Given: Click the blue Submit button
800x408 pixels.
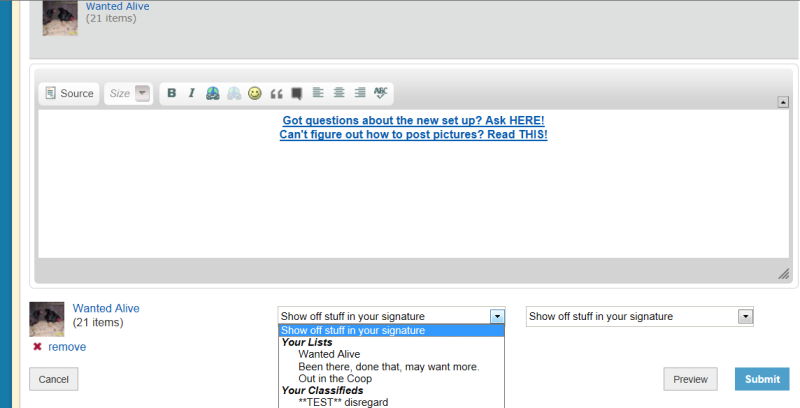Looking at the screenshot, I should tap(762, 379).
